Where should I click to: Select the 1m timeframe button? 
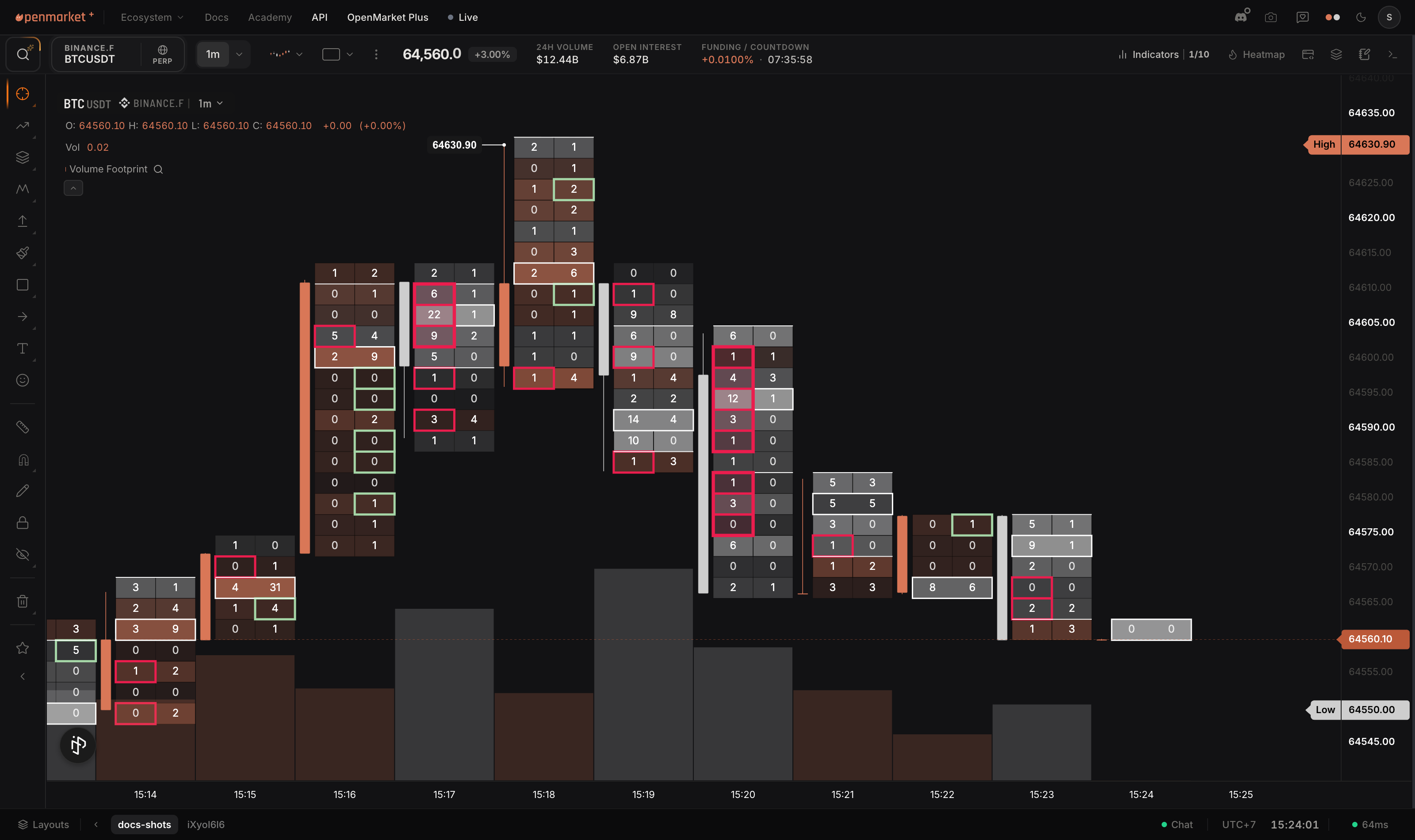pyautogui.click(x=213, y=54)
